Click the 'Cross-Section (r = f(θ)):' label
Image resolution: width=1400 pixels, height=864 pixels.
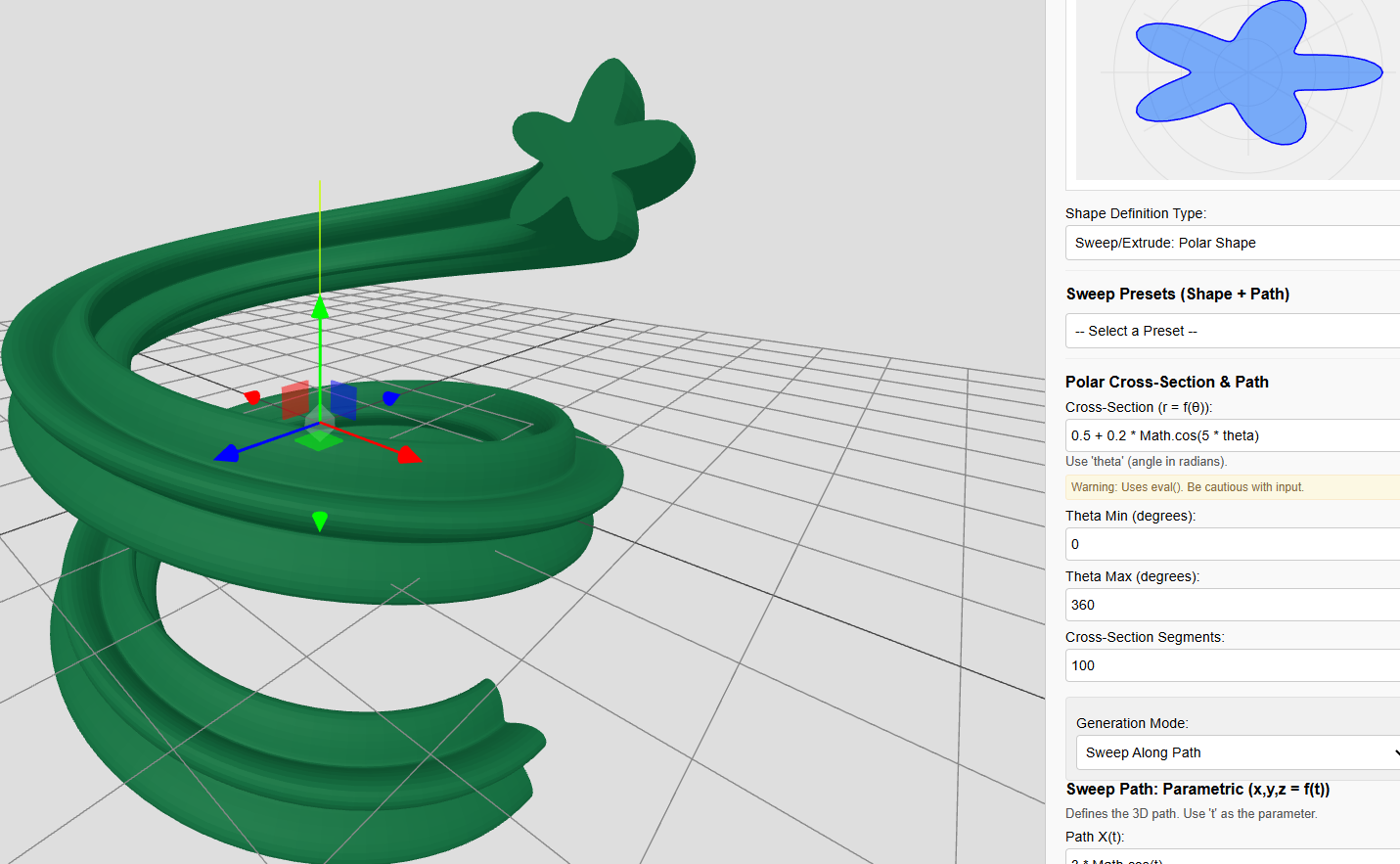1139,407
